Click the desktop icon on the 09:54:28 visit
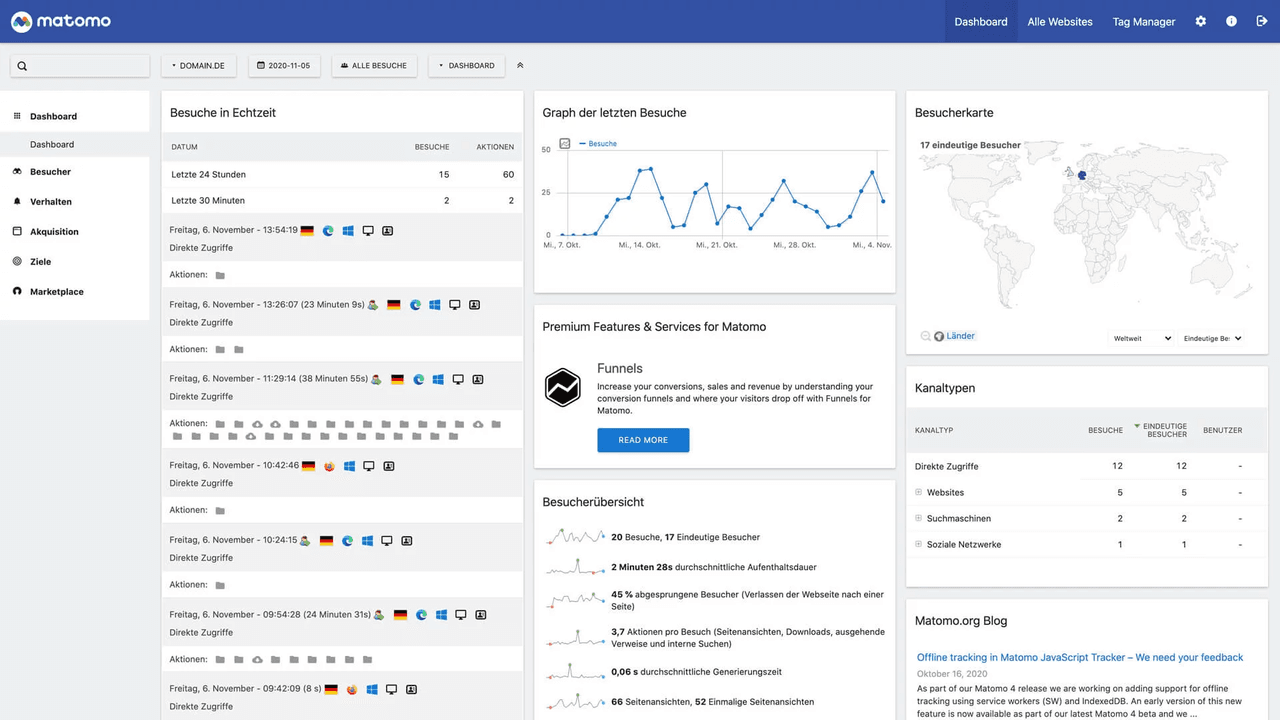Image resolution: width=1280 pixels, height=720 pixels. coord(461,615)
